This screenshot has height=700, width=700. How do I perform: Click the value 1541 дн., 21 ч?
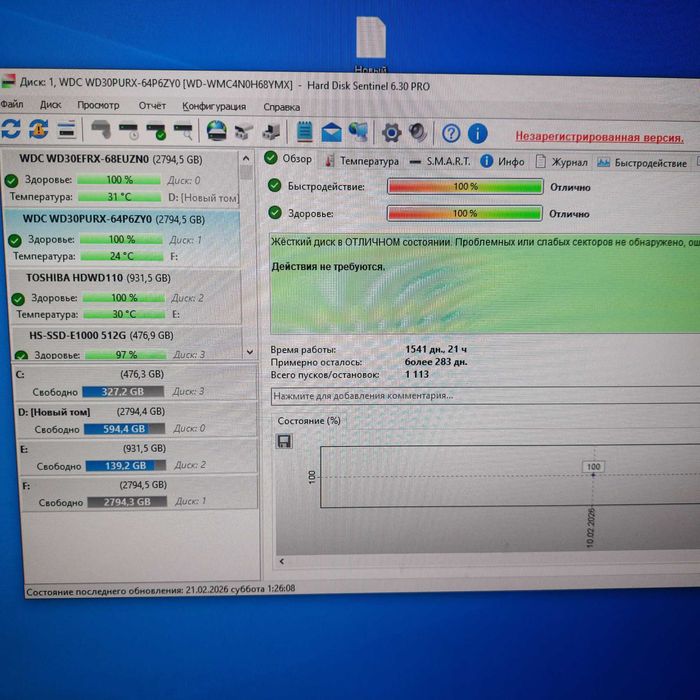pos(436,349)
